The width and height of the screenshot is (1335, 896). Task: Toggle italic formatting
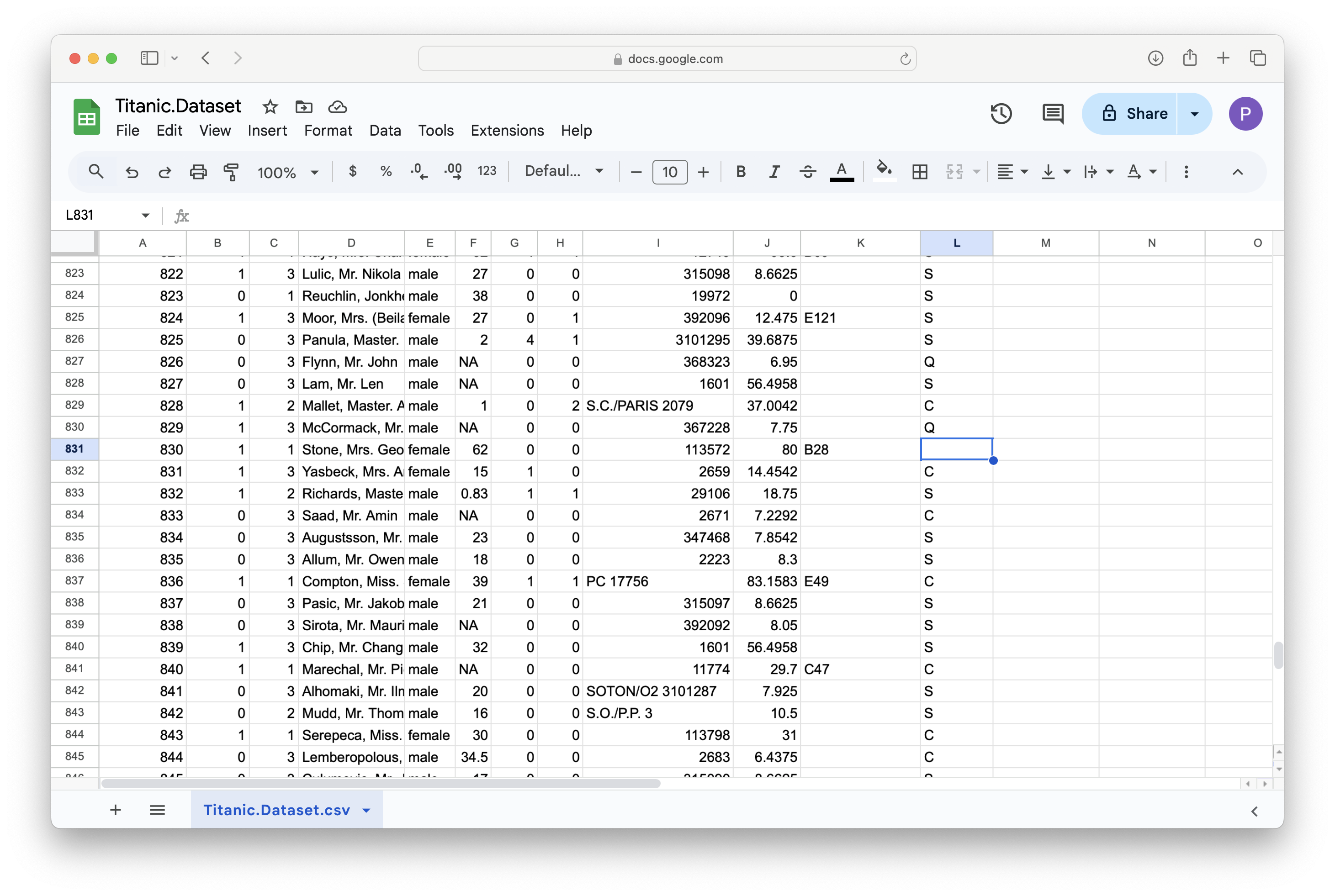774,171
